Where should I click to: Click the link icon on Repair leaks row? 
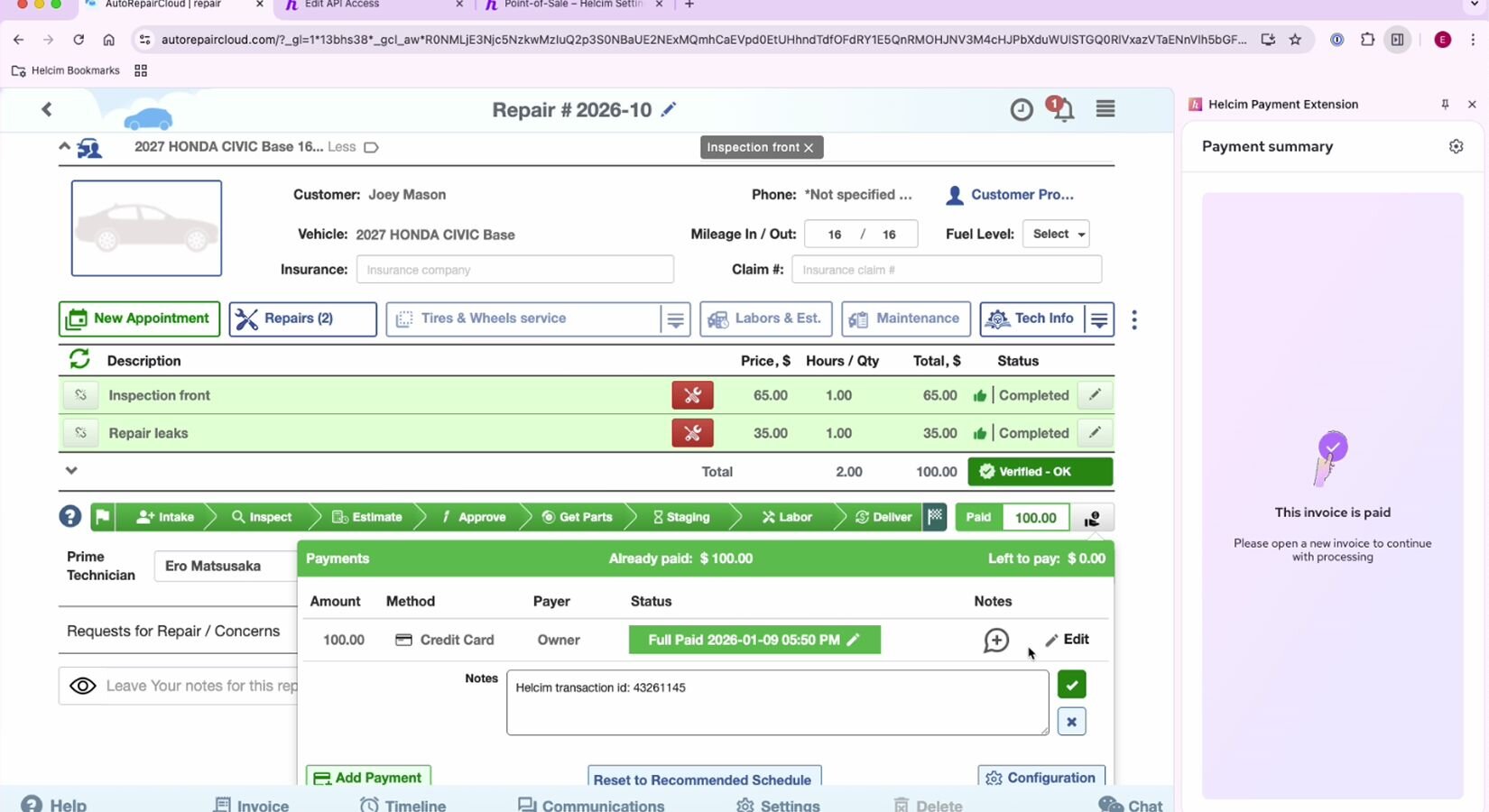80,433
